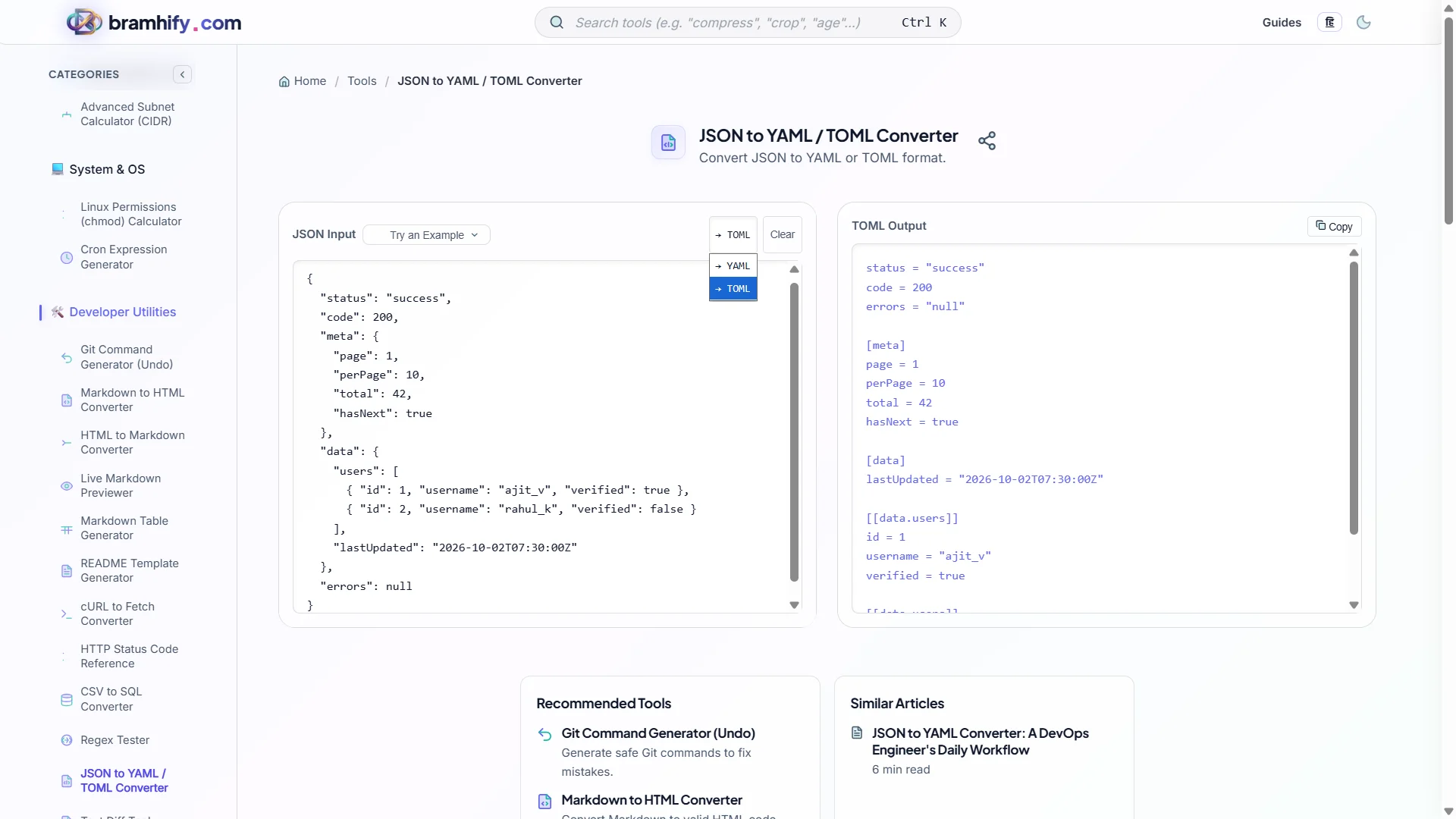Copy the TOML output
Screen dimensions: 1456x819
click(1335, 227)
